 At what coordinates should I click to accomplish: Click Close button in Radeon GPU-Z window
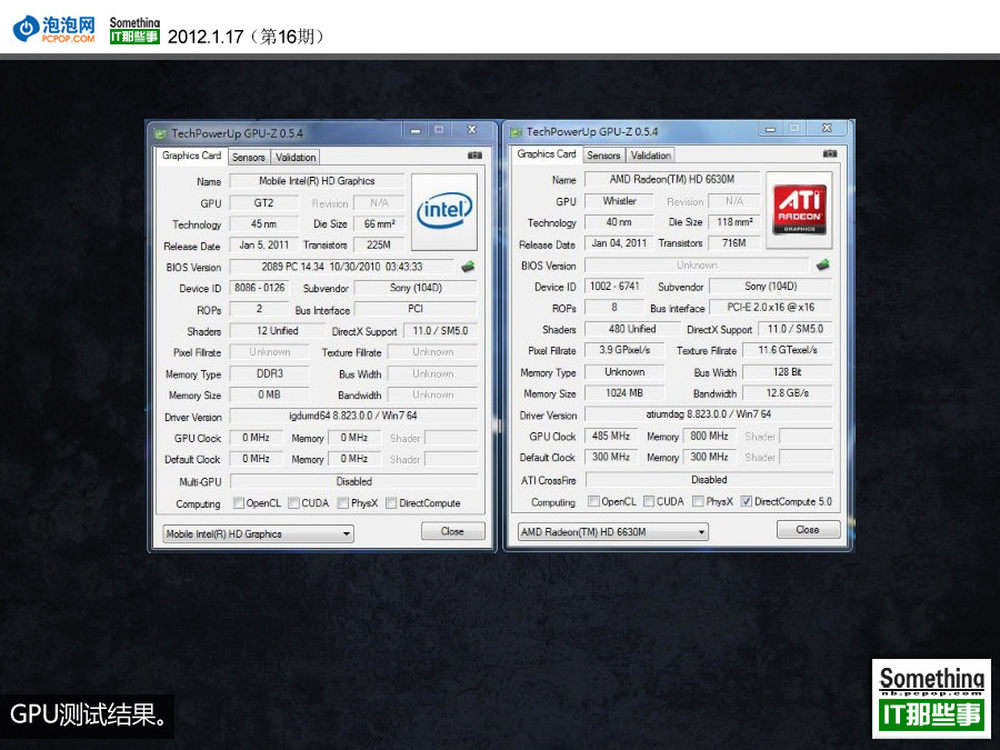(808, 529)
